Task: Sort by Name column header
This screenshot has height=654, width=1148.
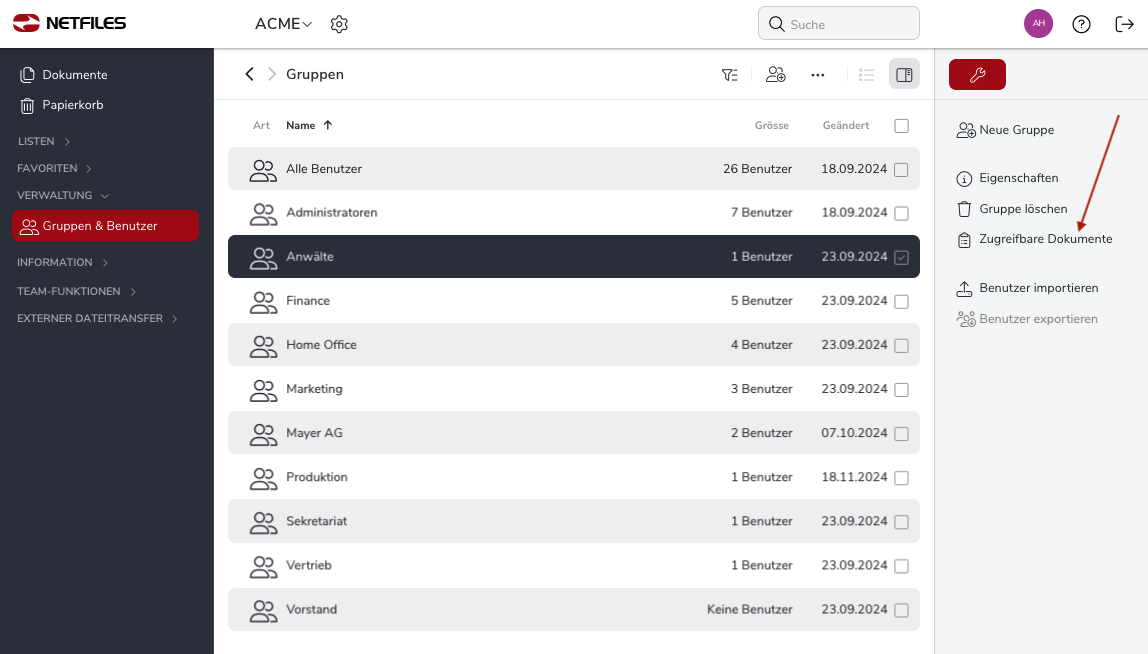Action: [309, 125]
